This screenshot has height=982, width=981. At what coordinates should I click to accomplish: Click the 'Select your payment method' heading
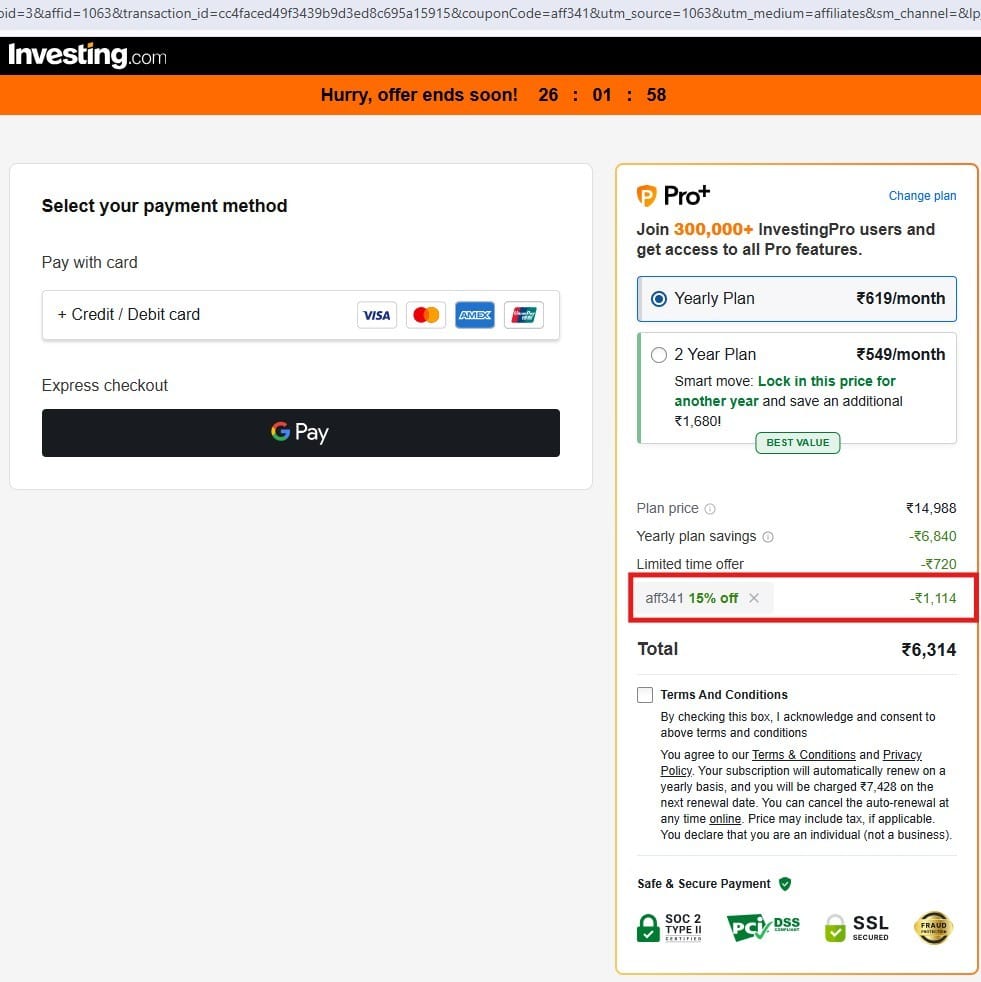coord(164,206)
